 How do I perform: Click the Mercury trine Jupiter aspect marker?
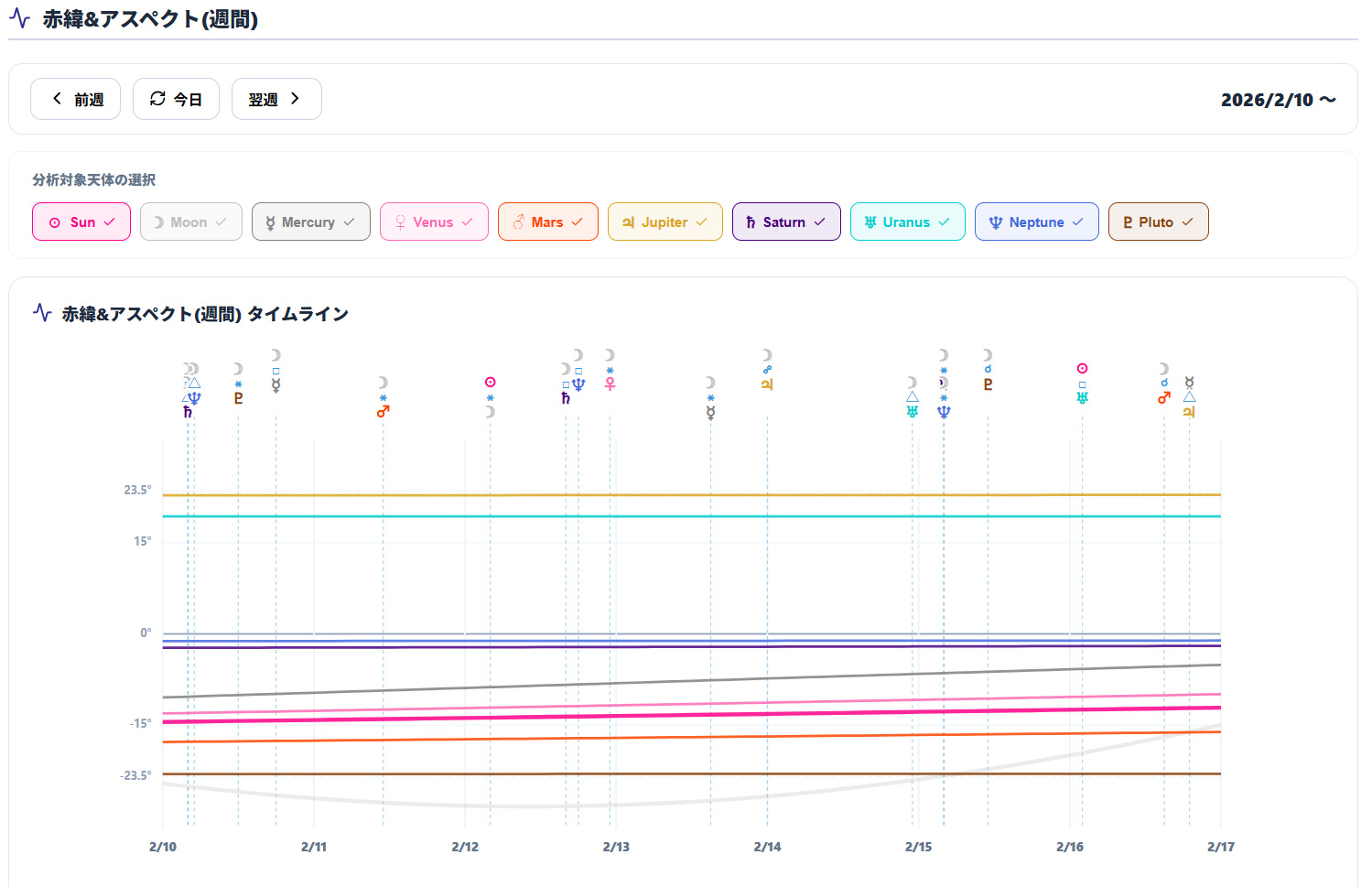click(x=1189, y=397)
